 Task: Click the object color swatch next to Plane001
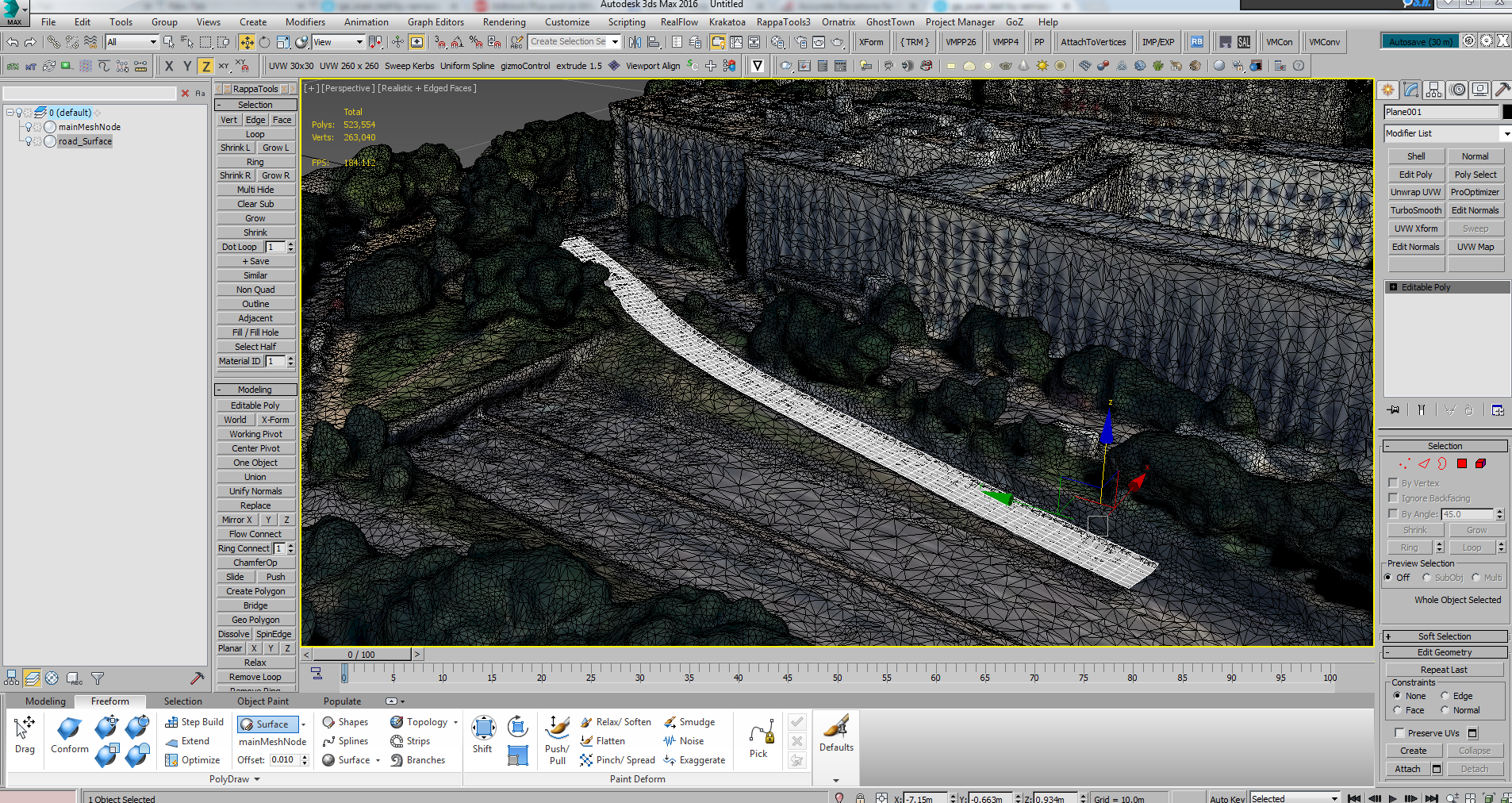1507,112
